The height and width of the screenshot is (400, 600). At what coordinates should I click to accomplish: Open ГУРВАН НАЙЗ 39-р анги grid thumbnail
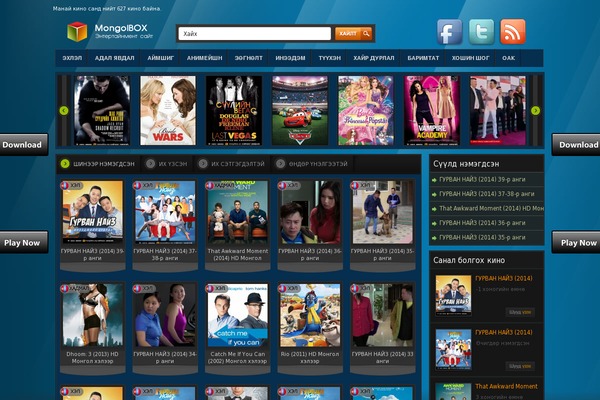pyautogui.click(x=93, y=212)
